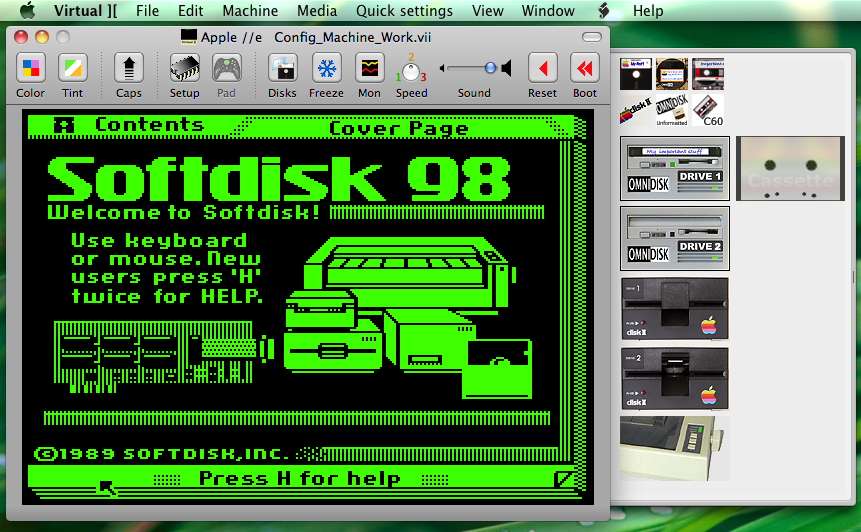Click the Disk II drive 1 unit
The image size is (861, 532).
click(675, 309)
